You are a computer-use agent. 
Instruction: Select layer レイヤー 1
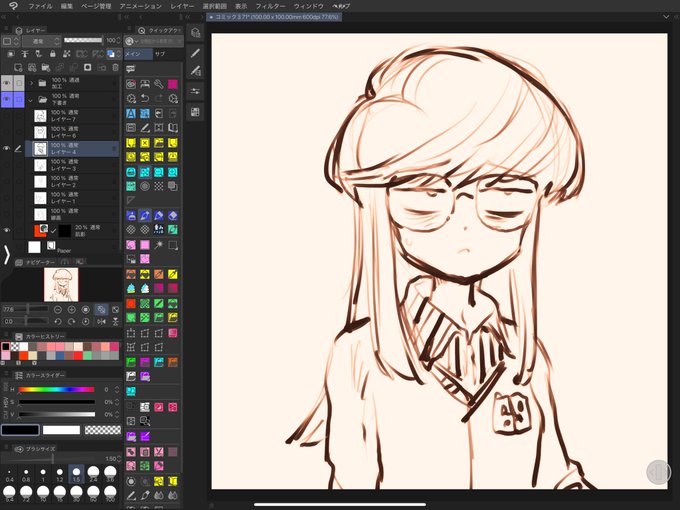tap(72, 198)
